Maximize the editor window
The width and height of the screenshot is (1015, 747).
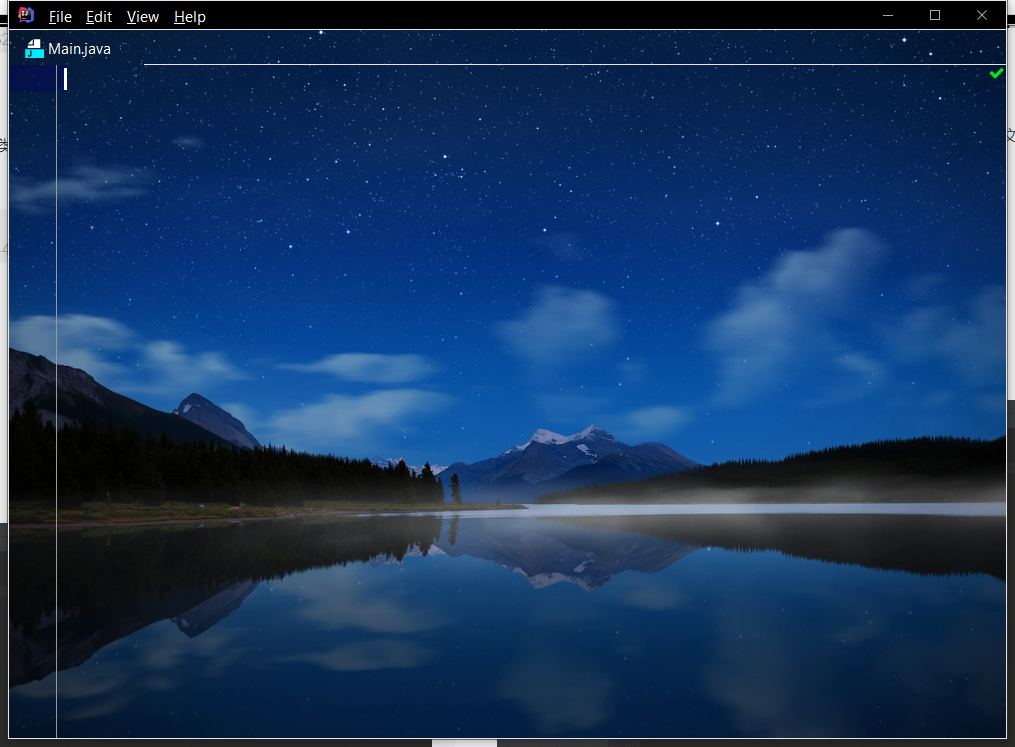pos(935,15)
